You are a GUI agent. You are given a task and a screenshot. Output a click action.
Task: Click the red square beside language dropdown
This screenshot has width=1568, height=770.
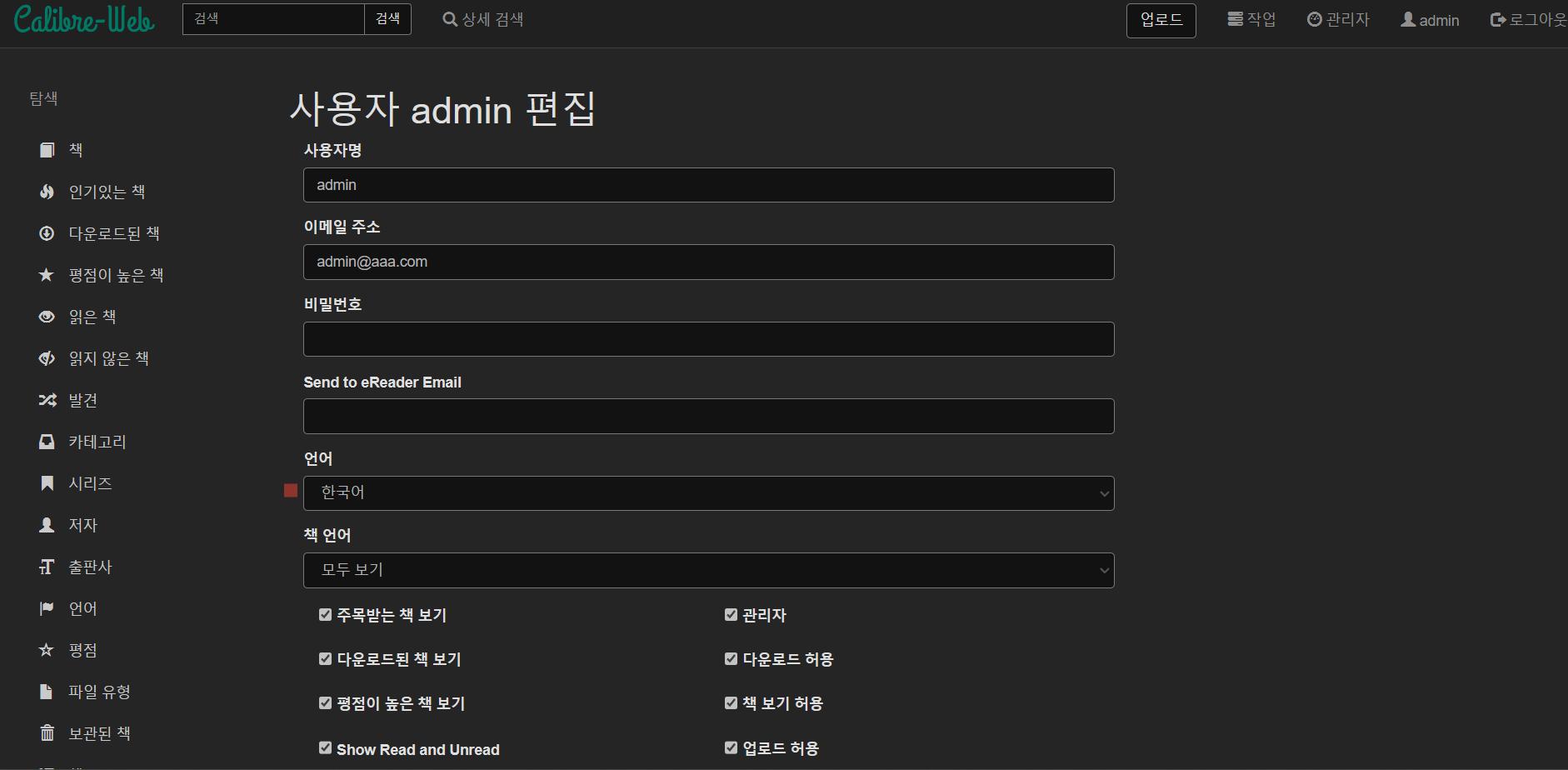291,490
